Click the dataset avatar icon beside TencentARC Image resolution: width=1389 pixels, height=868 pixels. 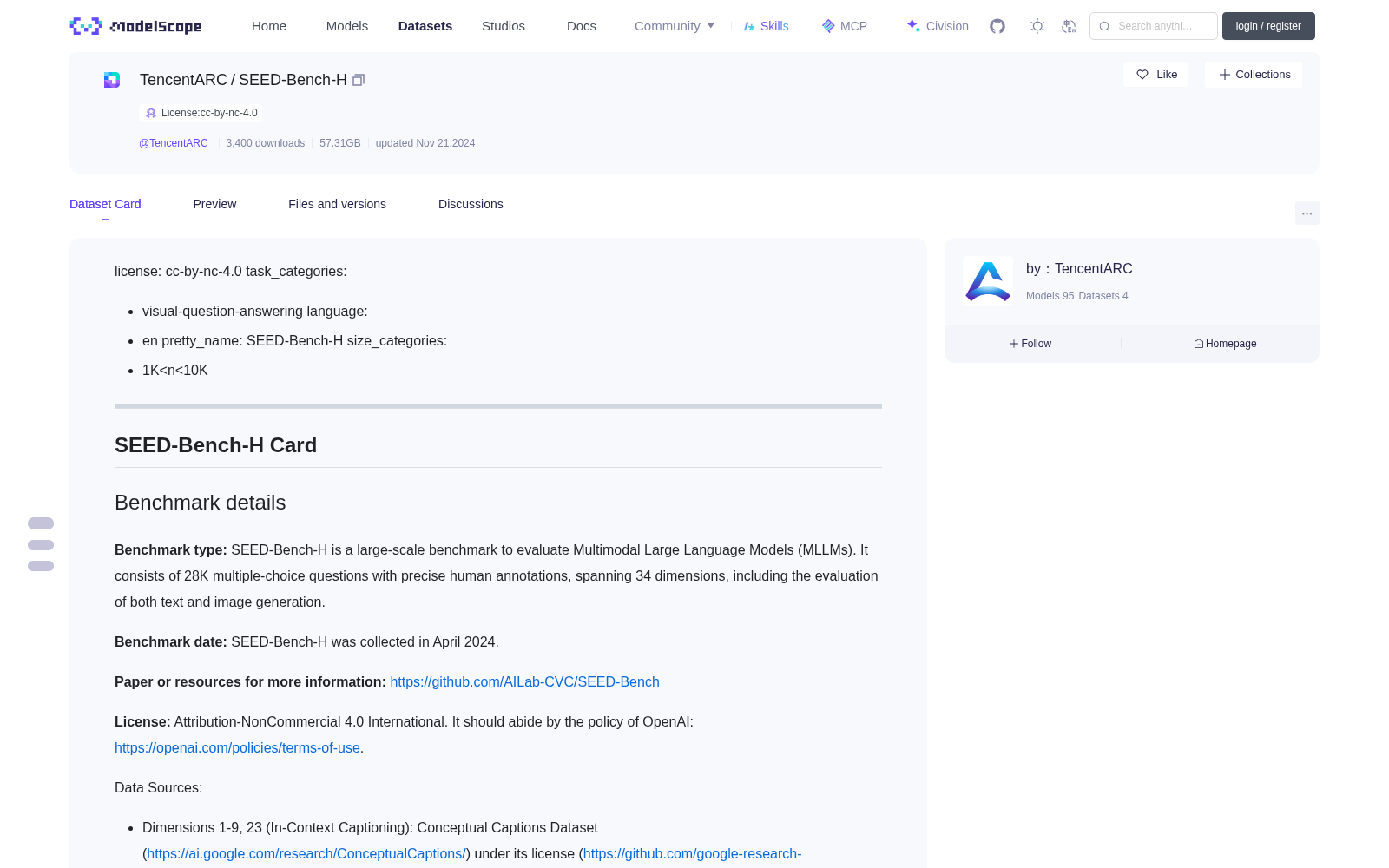(112, 80)
